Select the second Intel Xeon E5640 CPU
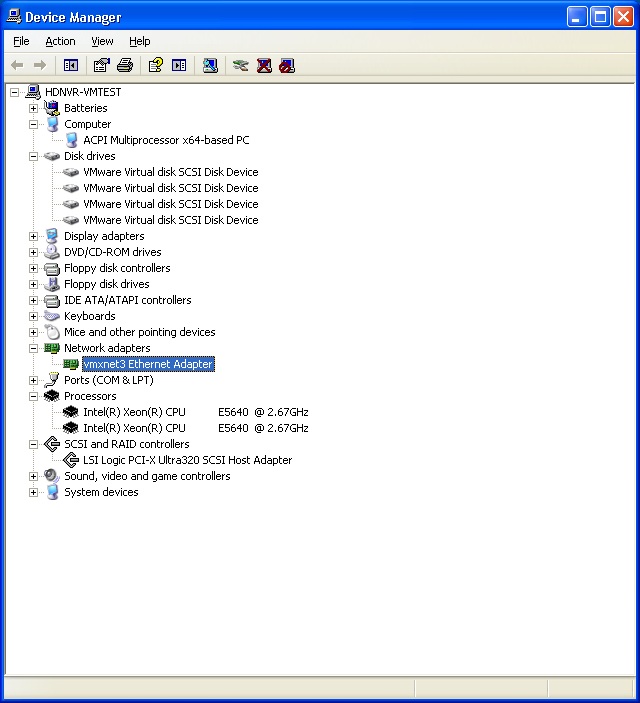Screen dimensions: 640x703 coord(196,428)
